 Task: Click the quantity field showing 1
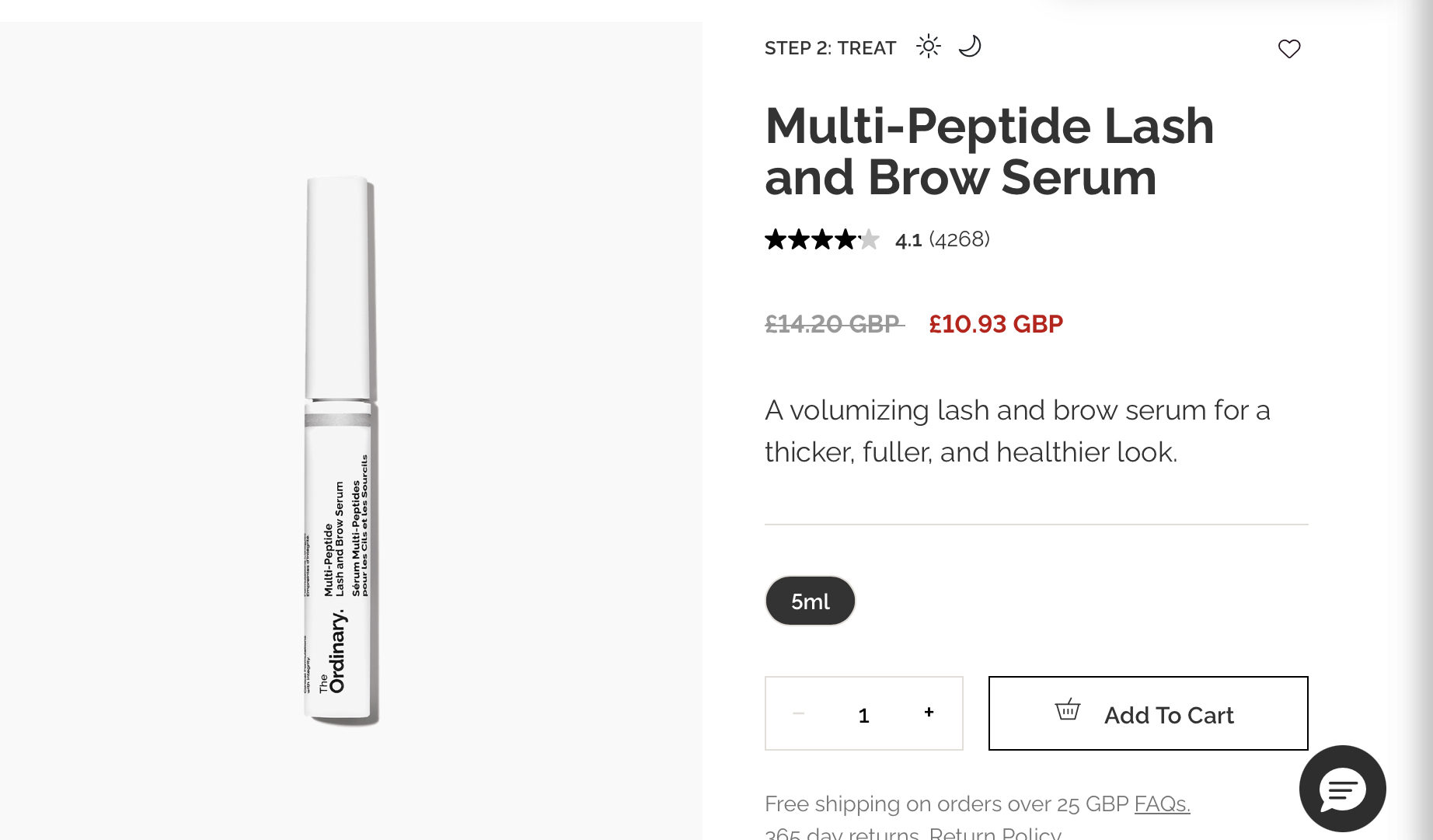[x=863, y=715]
